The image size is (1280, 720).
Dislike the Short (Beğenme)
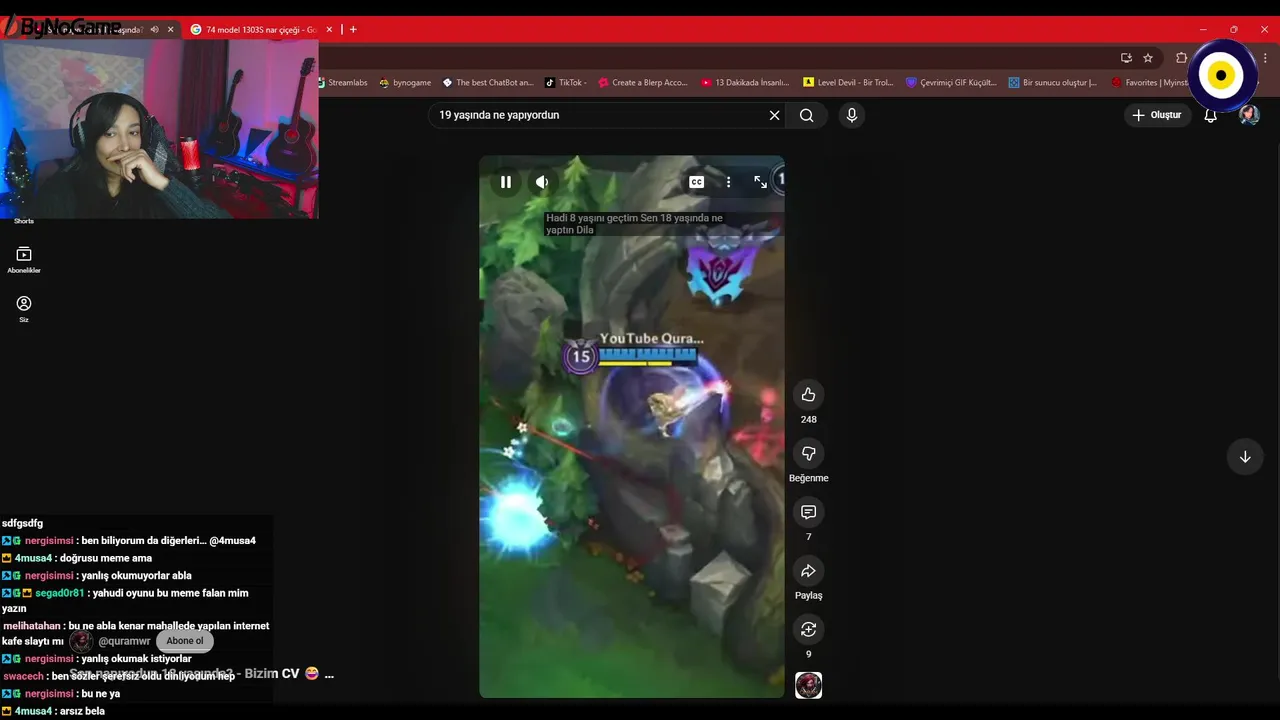tap(808, 454)
